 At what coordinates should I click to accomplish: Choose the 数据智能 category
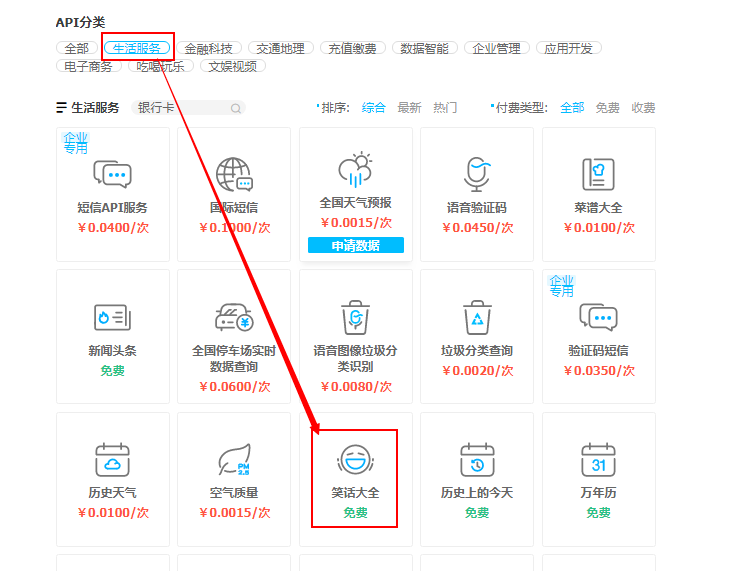[x=425, y=49]
